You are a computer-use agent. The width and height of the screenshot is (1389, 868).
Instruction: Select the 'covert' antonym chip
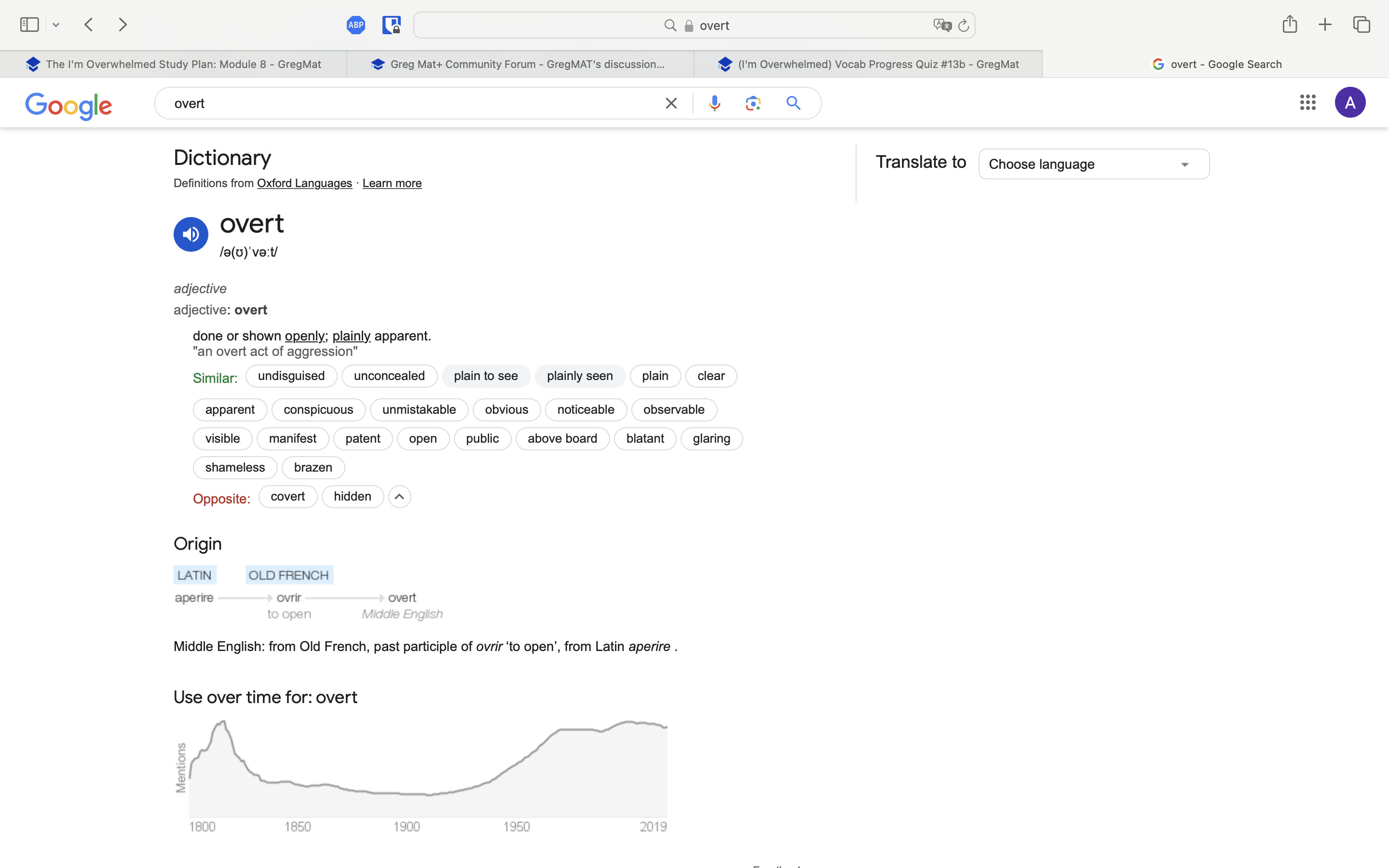tap(287, 497)
